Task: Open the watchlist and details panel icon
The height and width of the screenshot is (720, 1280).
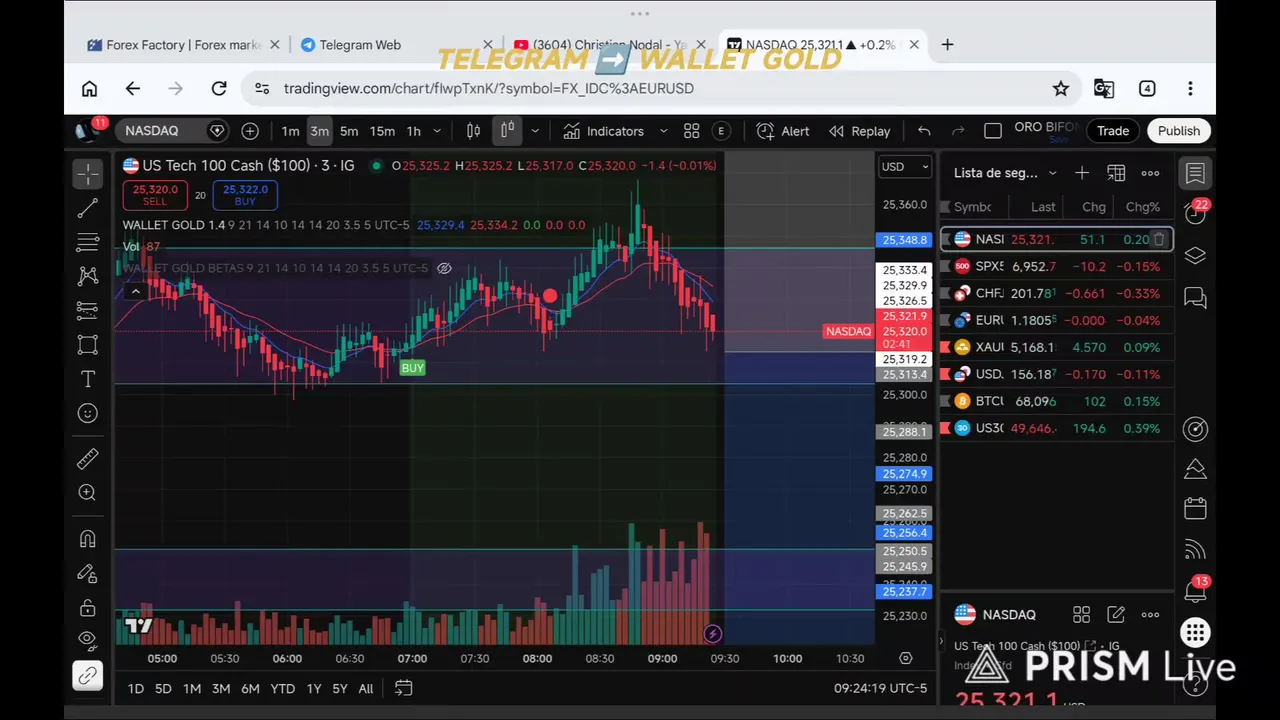Action: click(1195, 173)
